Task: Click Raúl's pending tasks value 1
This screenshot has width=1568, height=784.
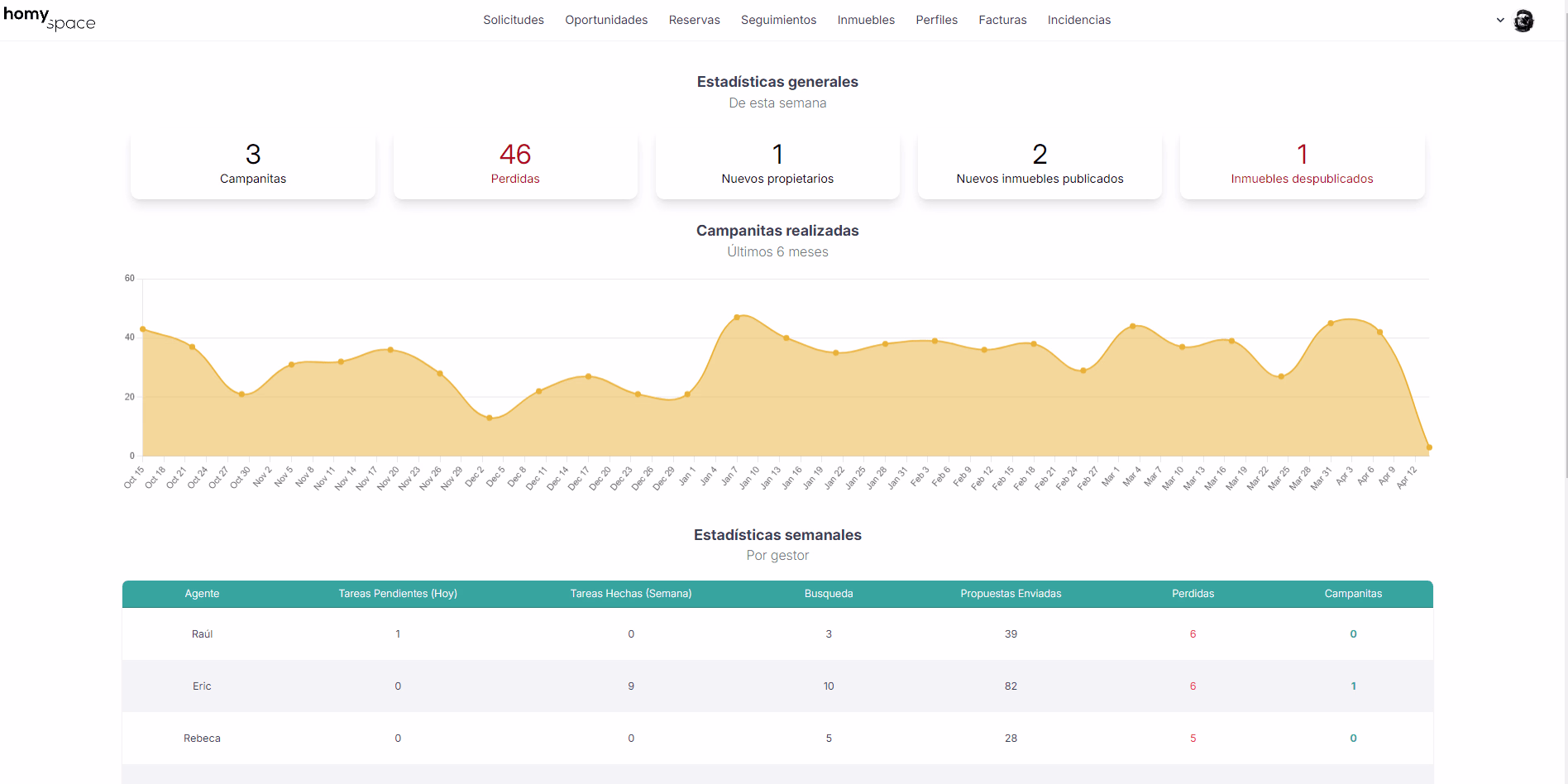Action: 398,634
